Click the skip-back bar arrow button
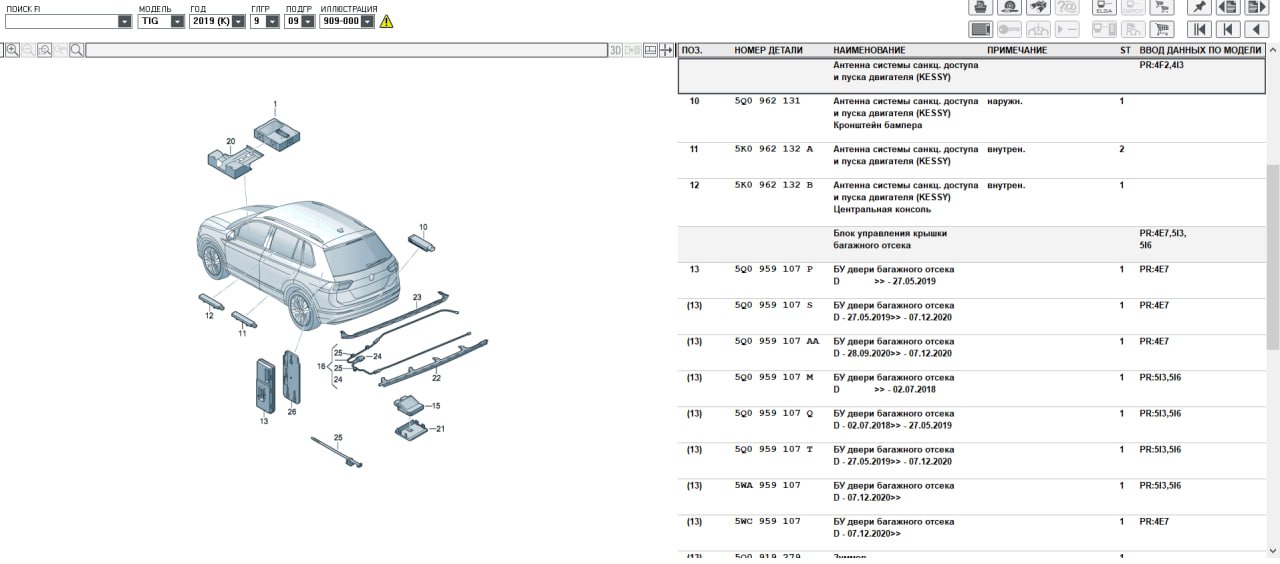 (x=1228, y=29)
